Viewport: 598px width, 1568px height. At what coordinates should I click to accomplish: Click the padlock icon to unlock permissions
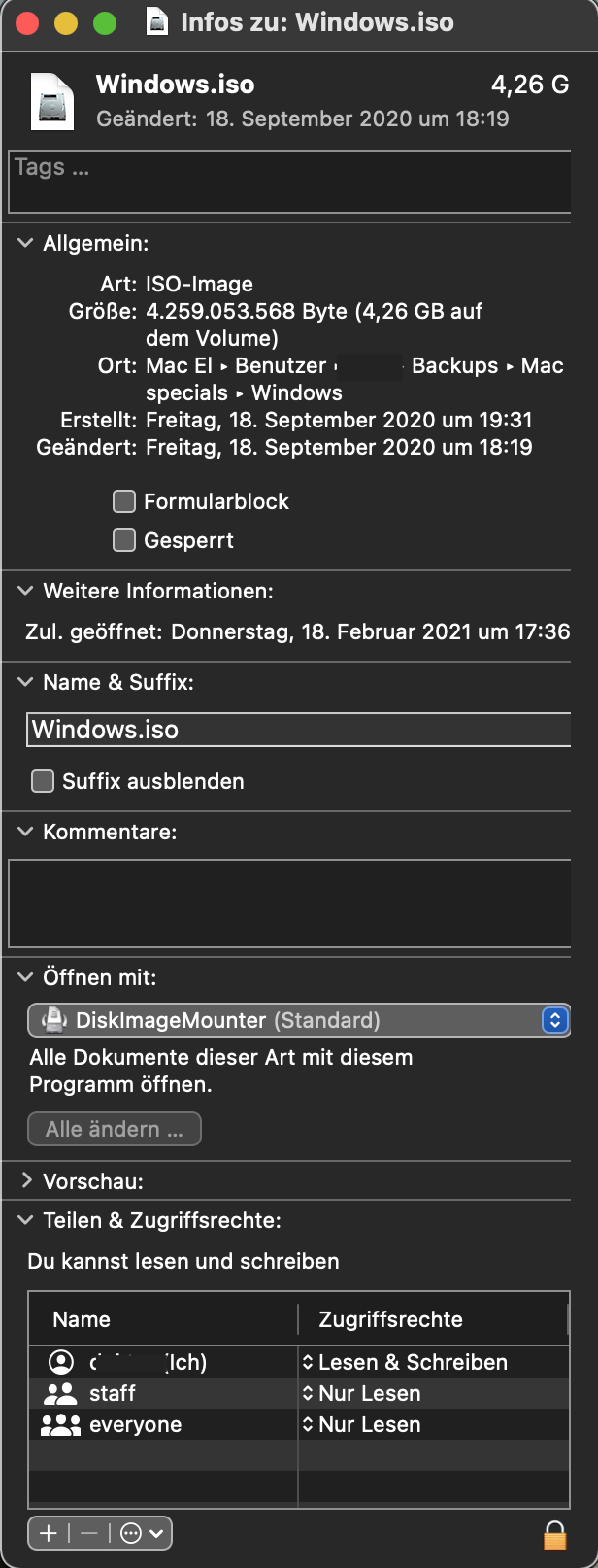554,1535
